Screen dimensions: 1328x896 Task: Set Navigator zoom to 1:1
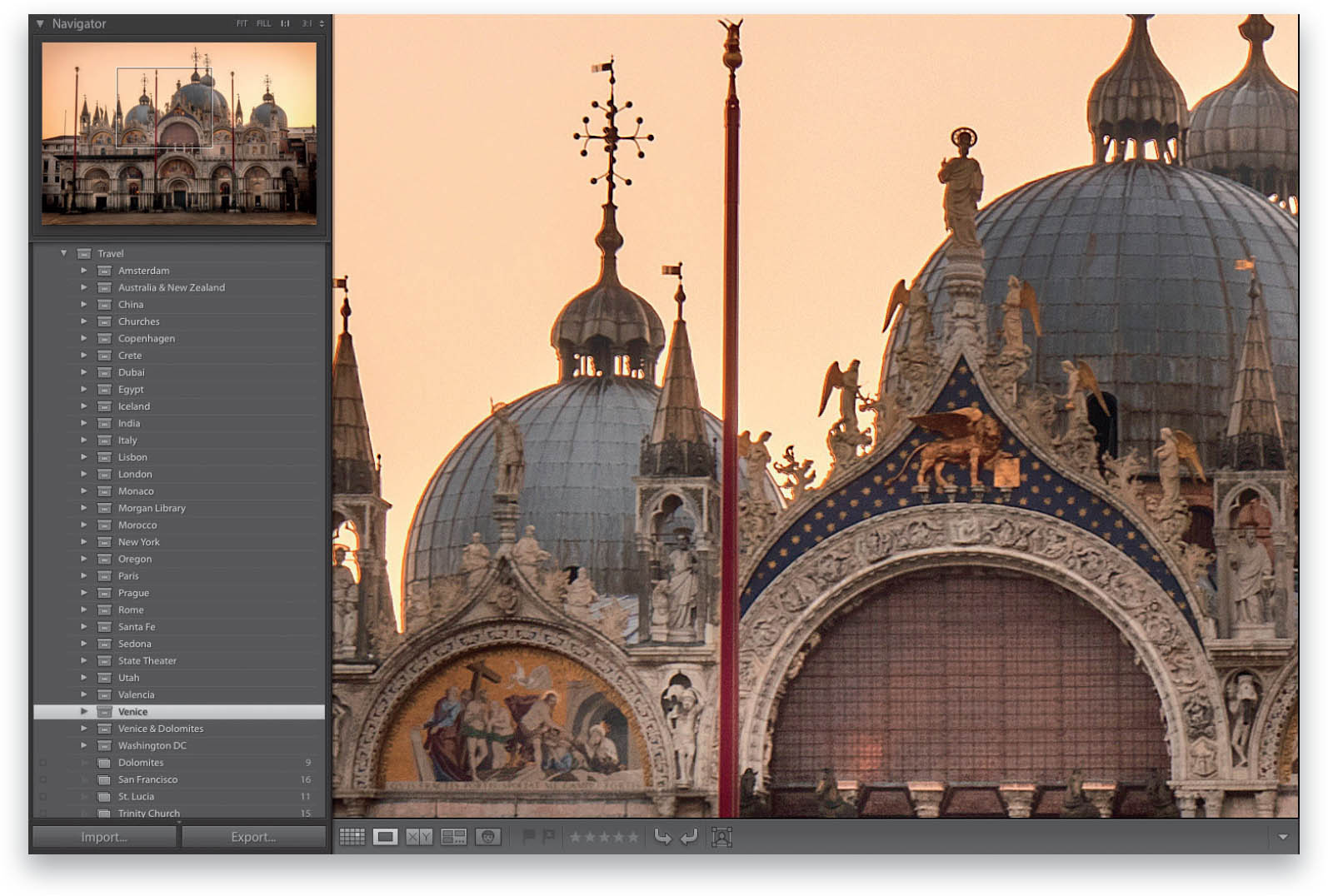pos(285,24)
